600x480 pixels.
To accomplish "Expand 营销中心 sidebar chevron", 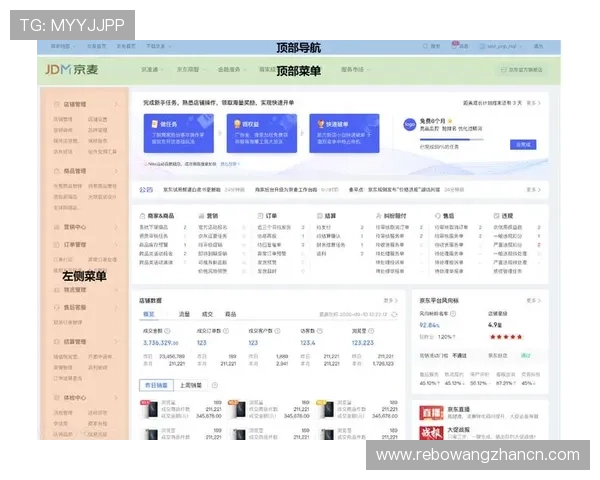I will point(116,227).
